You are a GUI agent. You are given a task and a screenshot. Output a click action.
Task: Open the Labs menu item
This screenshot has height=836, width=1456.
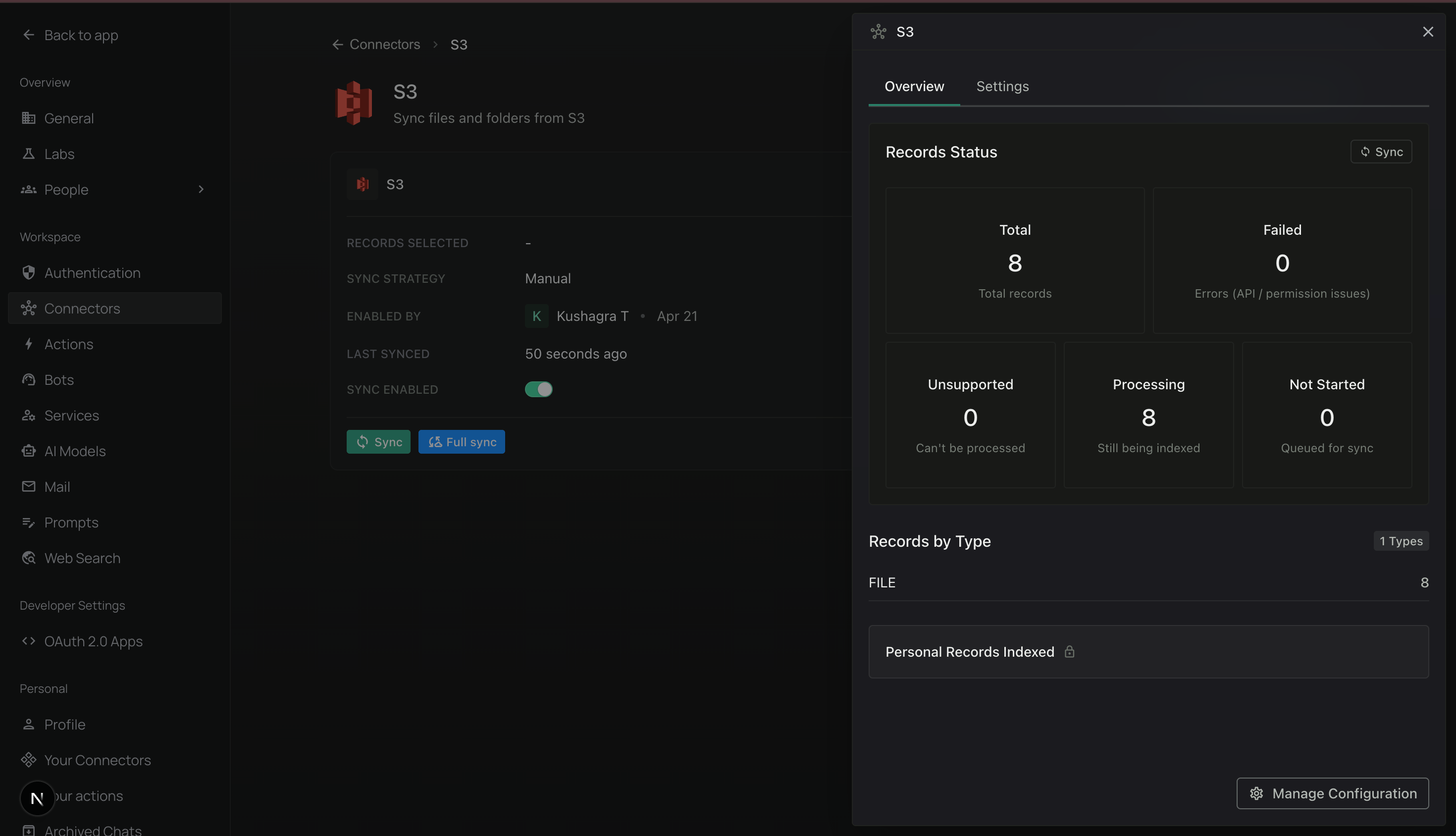(x=115, y=154)
